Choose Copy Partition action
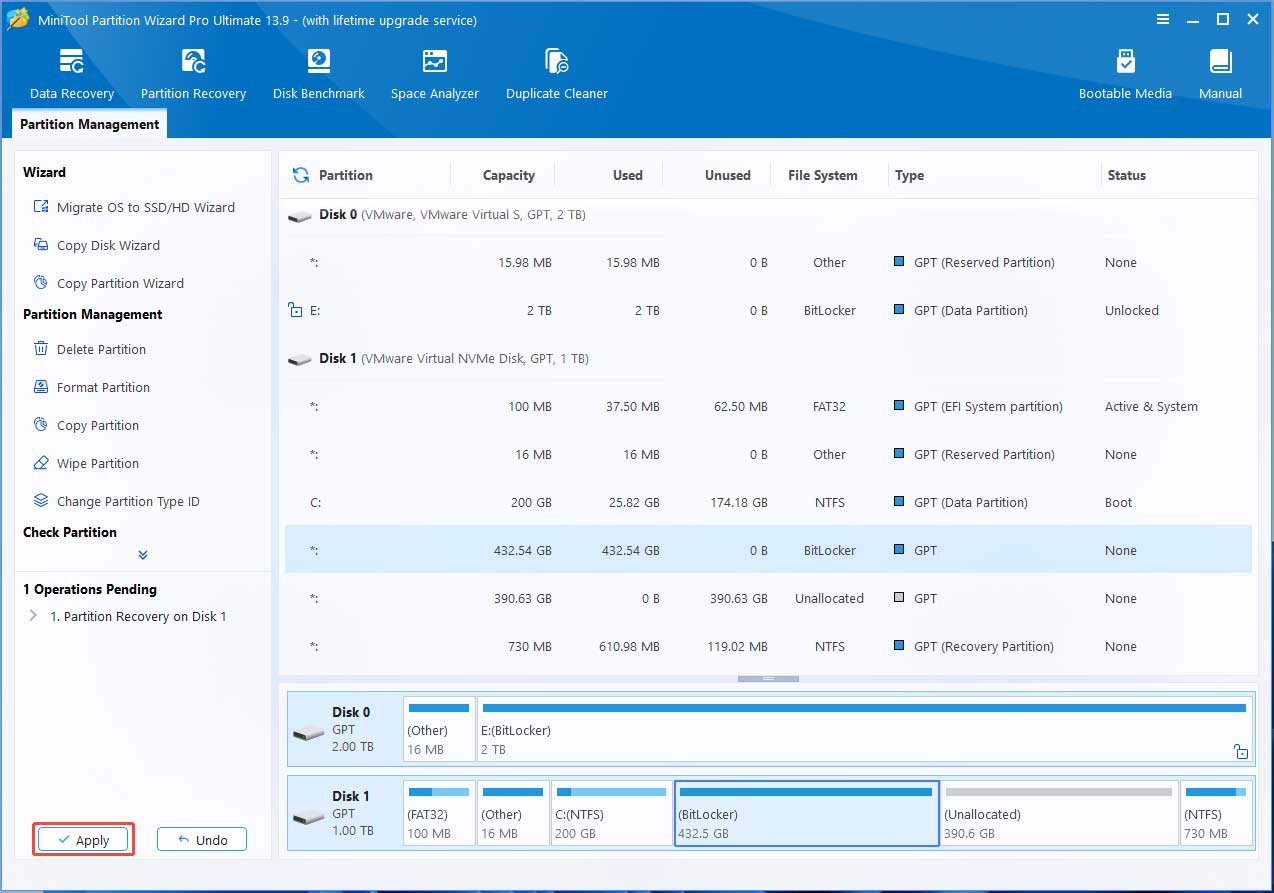1274x893 pixels. pos(86,425)
